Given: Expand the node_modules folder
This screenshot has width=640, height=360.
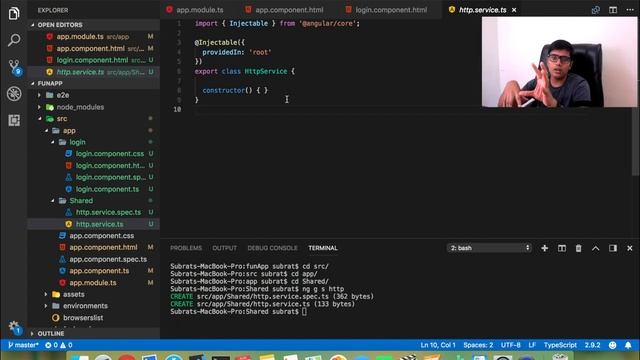Looking at the screenshot, I should [39, 107].
